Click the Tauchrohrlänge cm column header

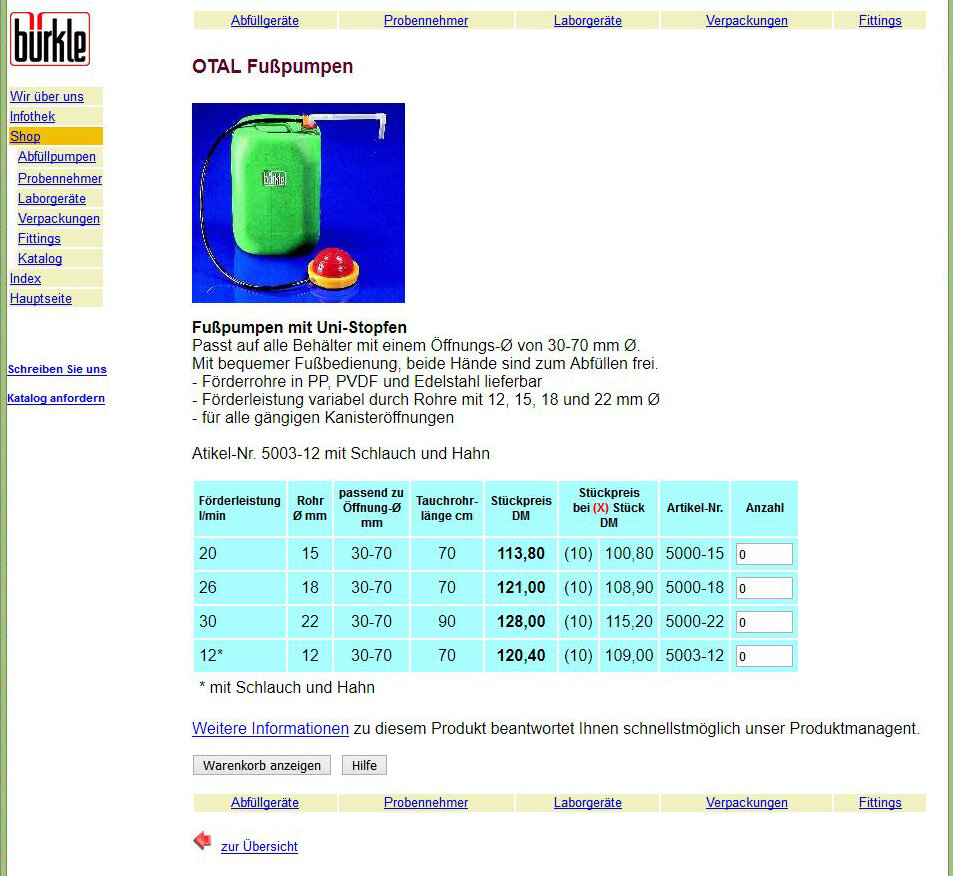447,508
